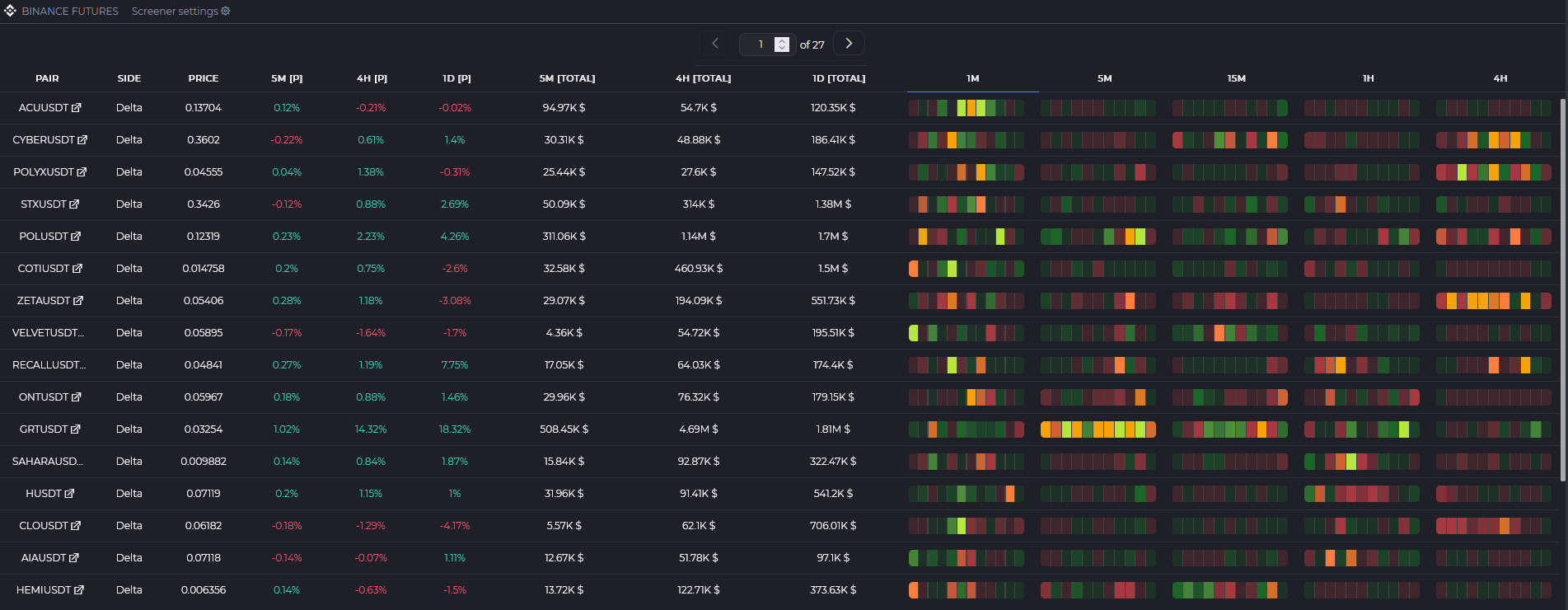Select the RECALLUSDT... pair name
This screenshot has width=1568, height=610.
pyautogui.click(x=49, y=365)
